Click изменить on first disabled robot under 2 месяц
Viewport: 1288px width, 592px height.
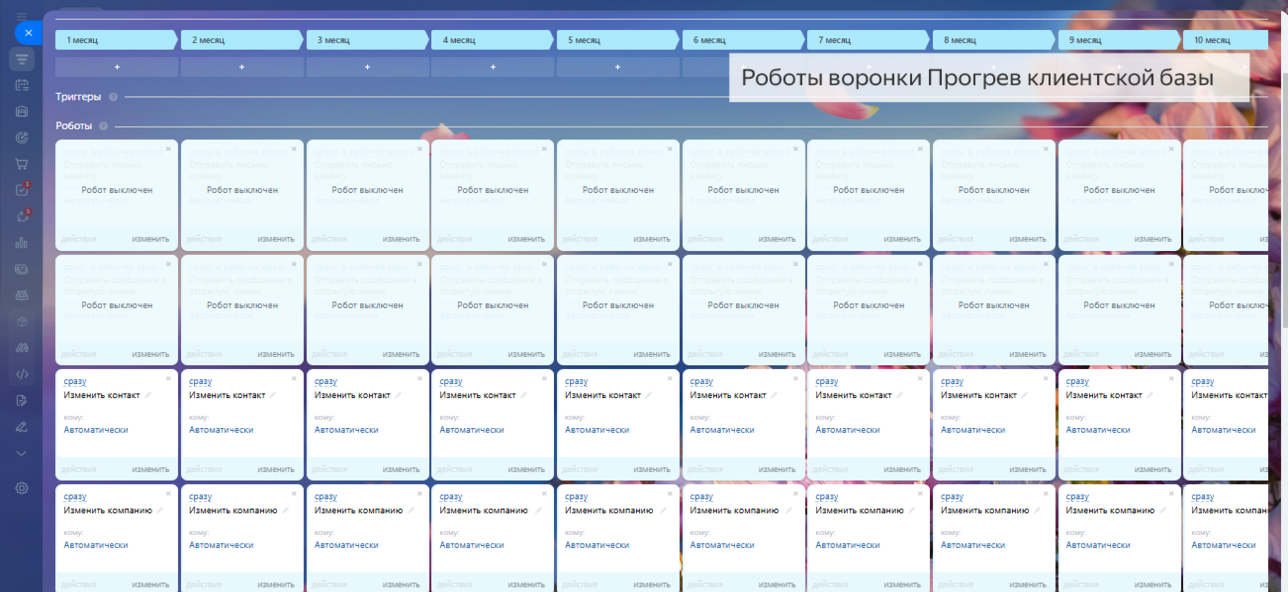[x=276, y=239]
